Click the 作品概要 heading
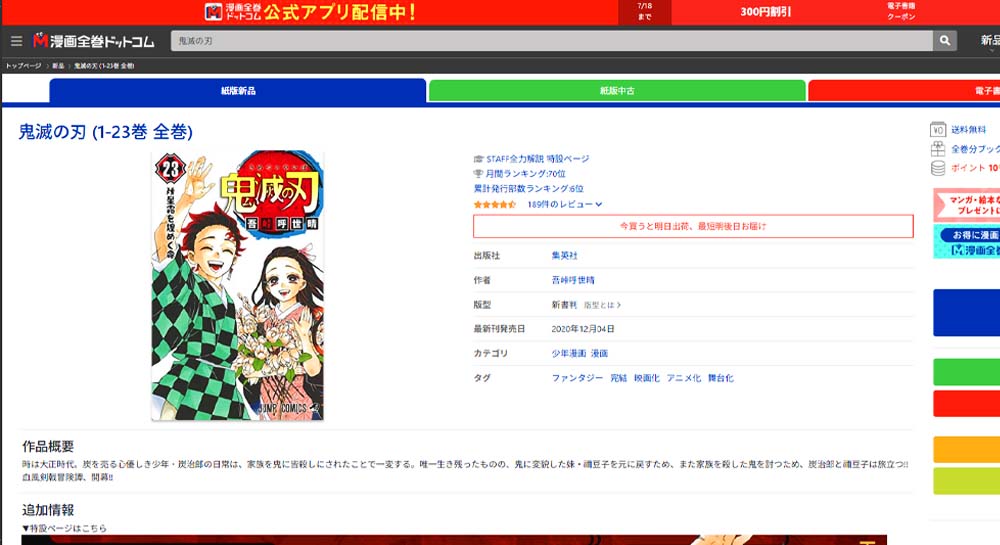Image resolution: width=1000 pixels, height=545 pixels. click(x=48, y=446)
